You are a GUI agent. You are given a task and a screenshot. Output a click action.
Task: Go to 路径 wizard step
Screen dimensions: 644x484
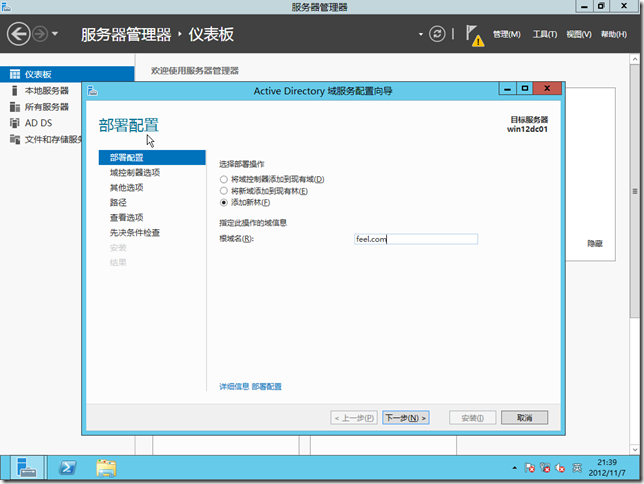point(118,203)
